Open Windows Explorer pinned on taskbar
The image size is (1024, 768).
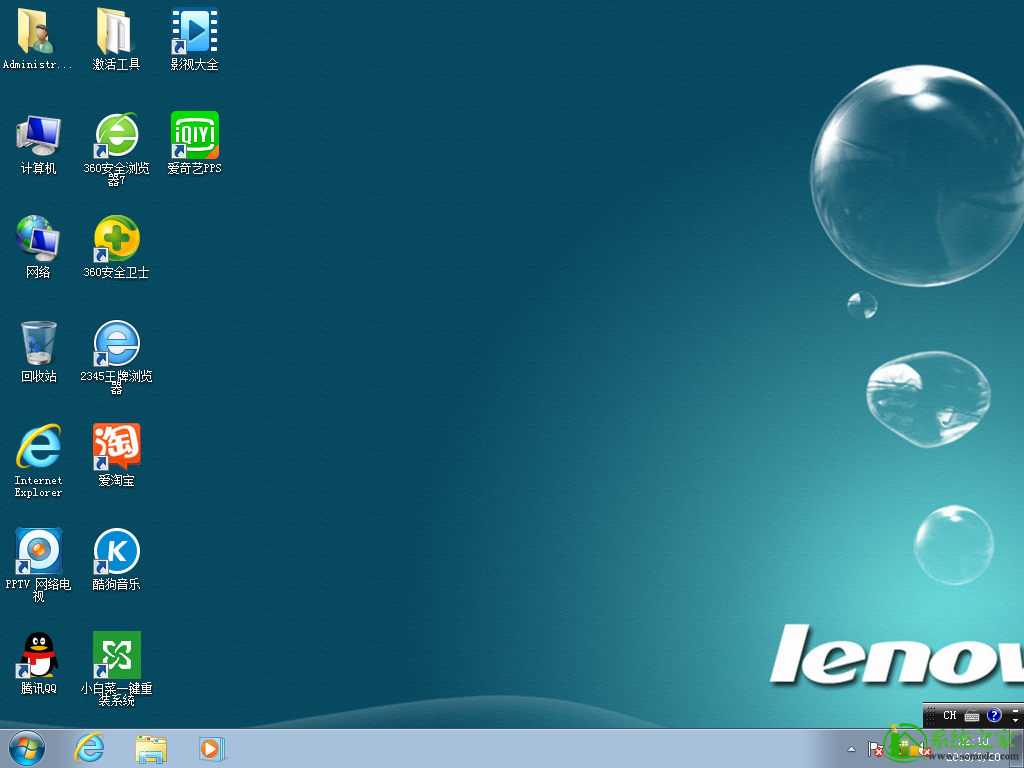tap(151, 748)
